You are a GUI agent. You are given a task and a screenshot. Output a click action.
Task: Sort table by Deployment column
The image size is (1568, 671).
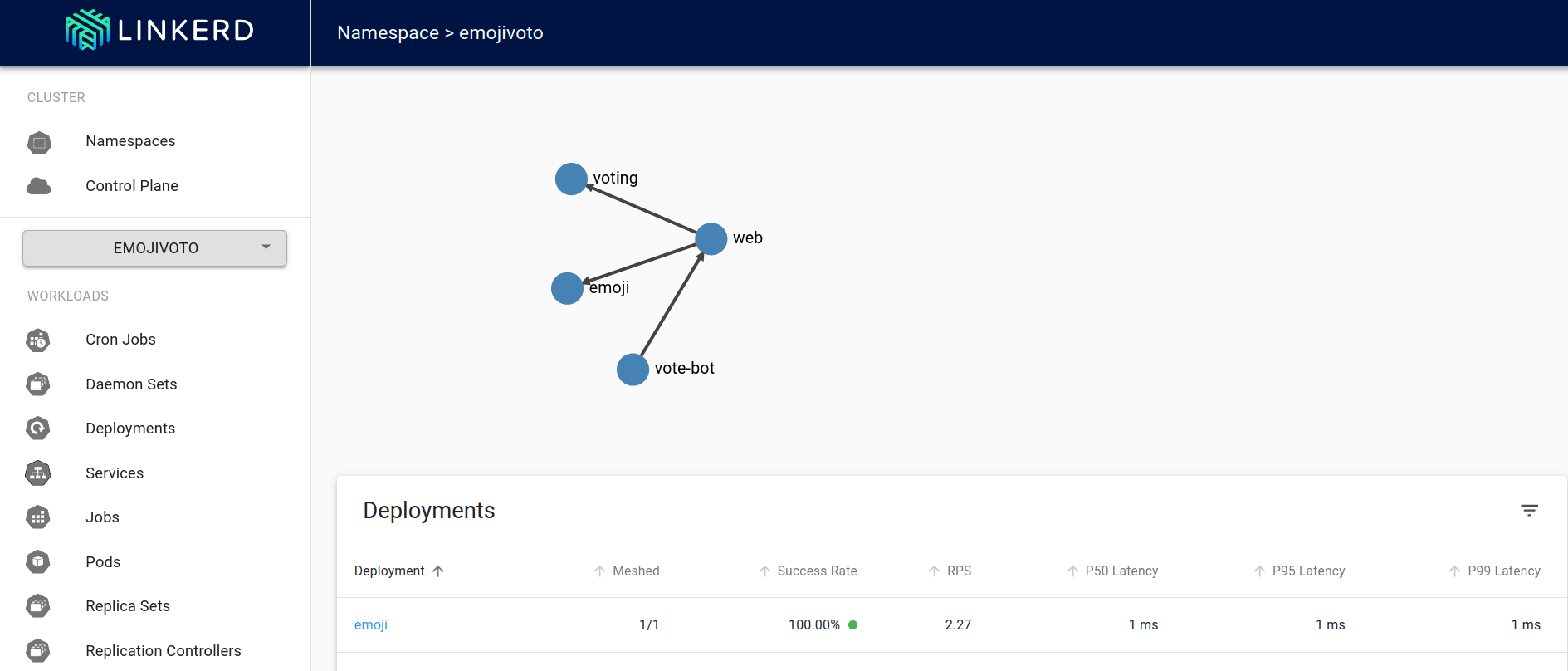tap(389, 571)
